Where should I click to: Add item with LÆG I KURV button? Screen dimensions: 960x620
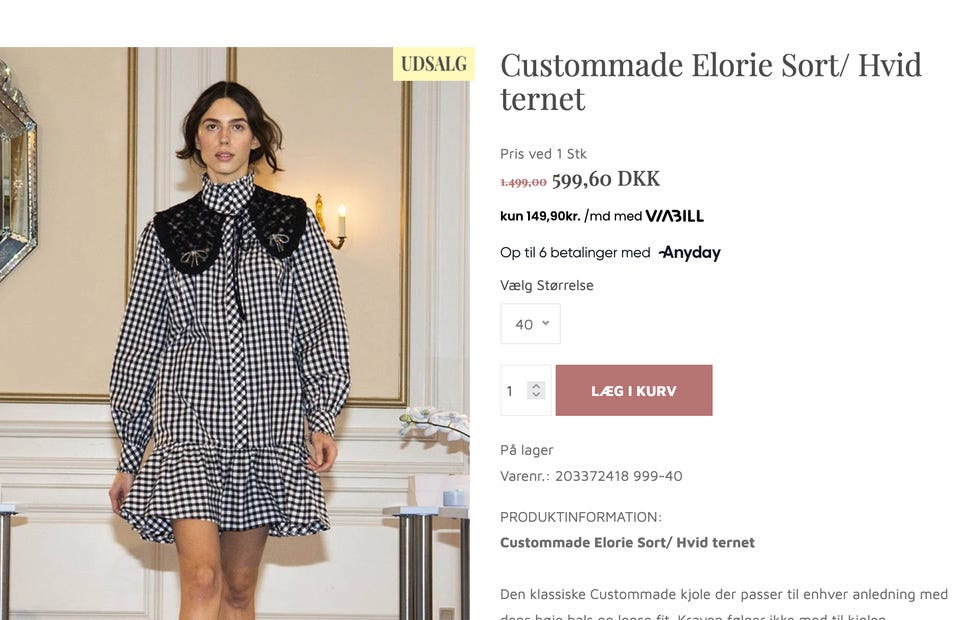634,390
